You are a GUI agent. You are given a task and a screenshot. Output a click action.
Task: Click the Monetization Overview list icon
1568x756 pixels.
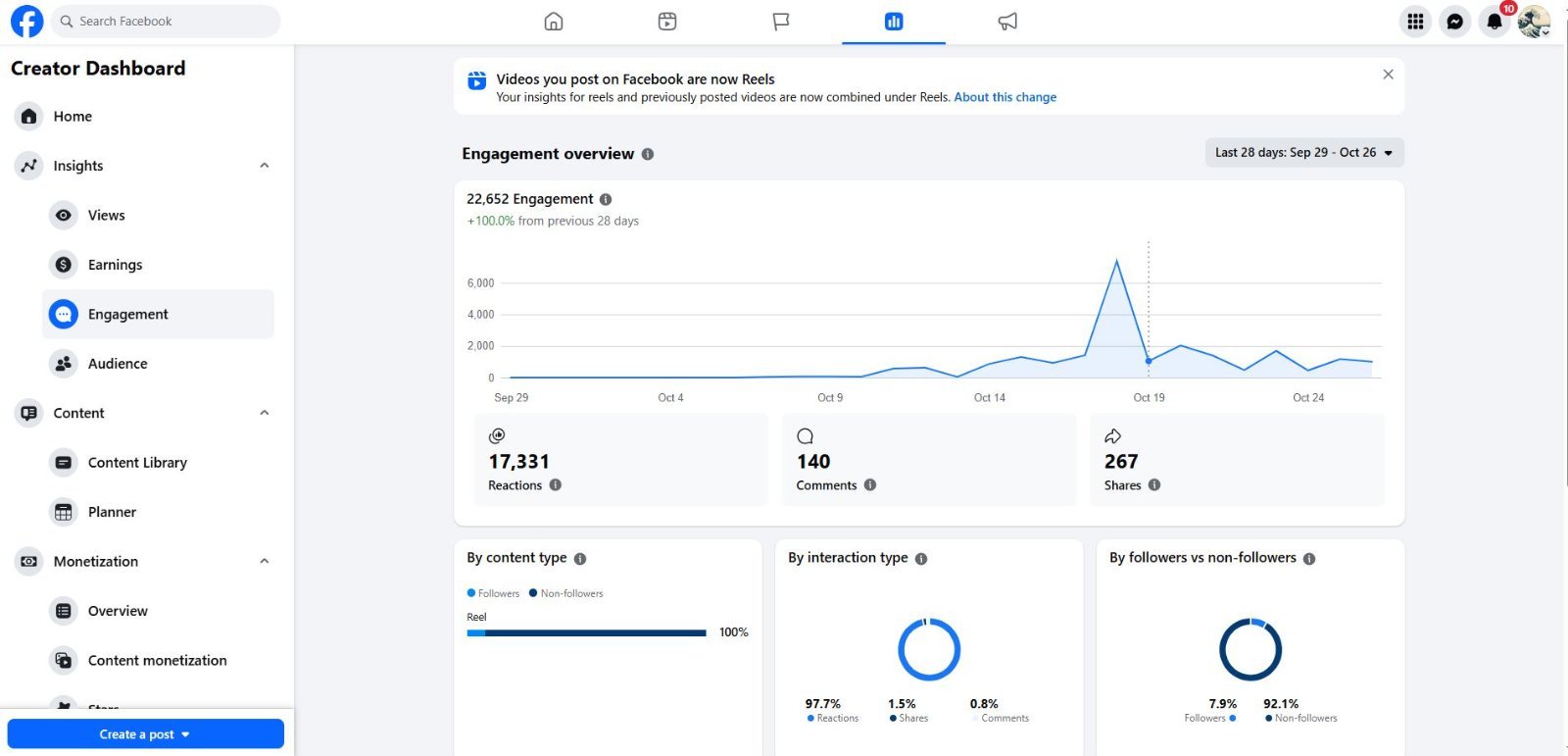[x=64, y=611]
